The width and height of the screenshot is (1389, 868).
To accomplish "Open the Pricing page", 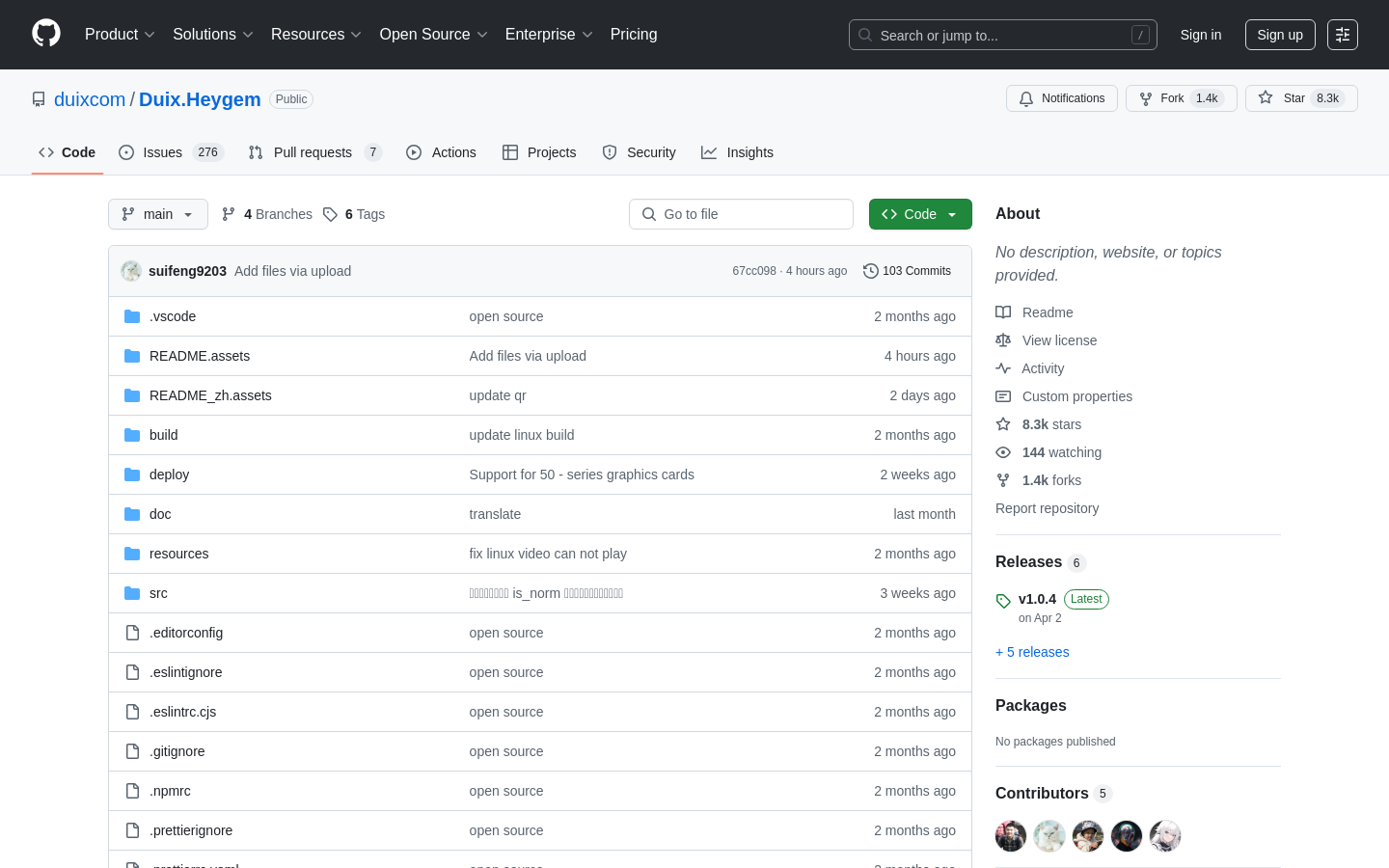I will [634, 35].
